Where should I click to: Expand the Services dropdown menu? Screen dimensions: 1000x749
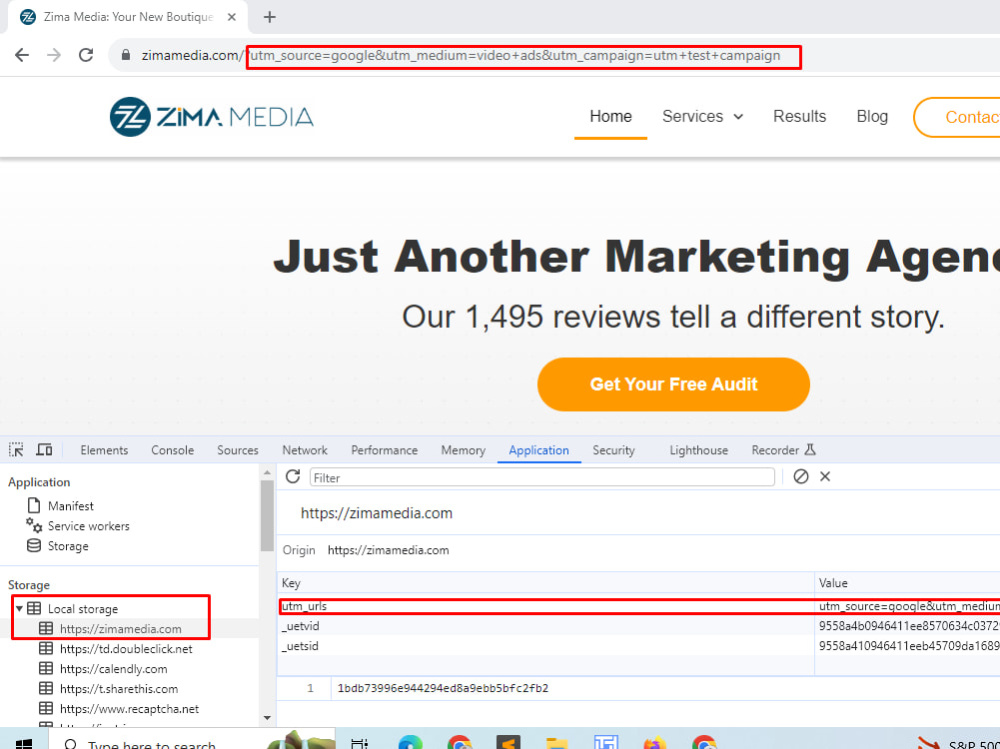(x=702, y=116)
